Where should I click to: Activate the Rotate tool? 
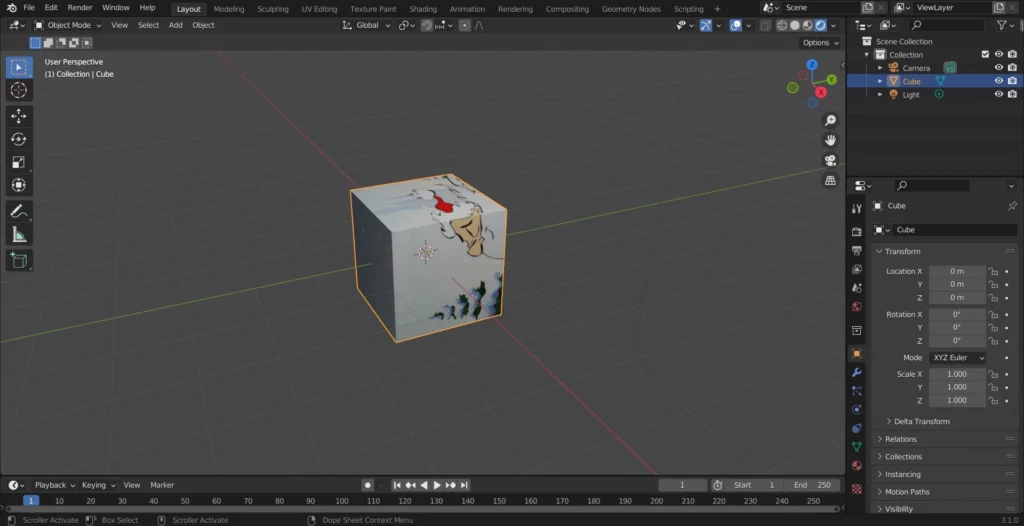[19, 139]
